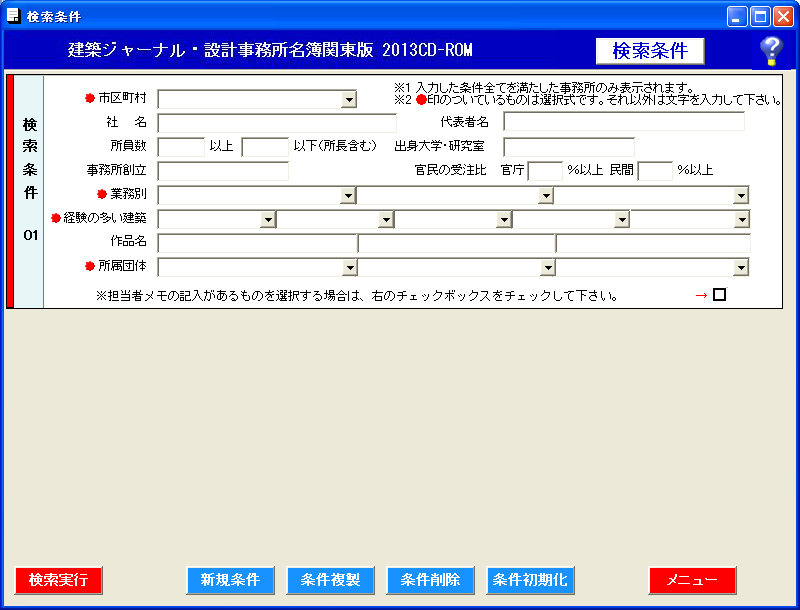Expand the second 所属団体 dropdown
Screen dimensions: 800x610
(548, 267)
